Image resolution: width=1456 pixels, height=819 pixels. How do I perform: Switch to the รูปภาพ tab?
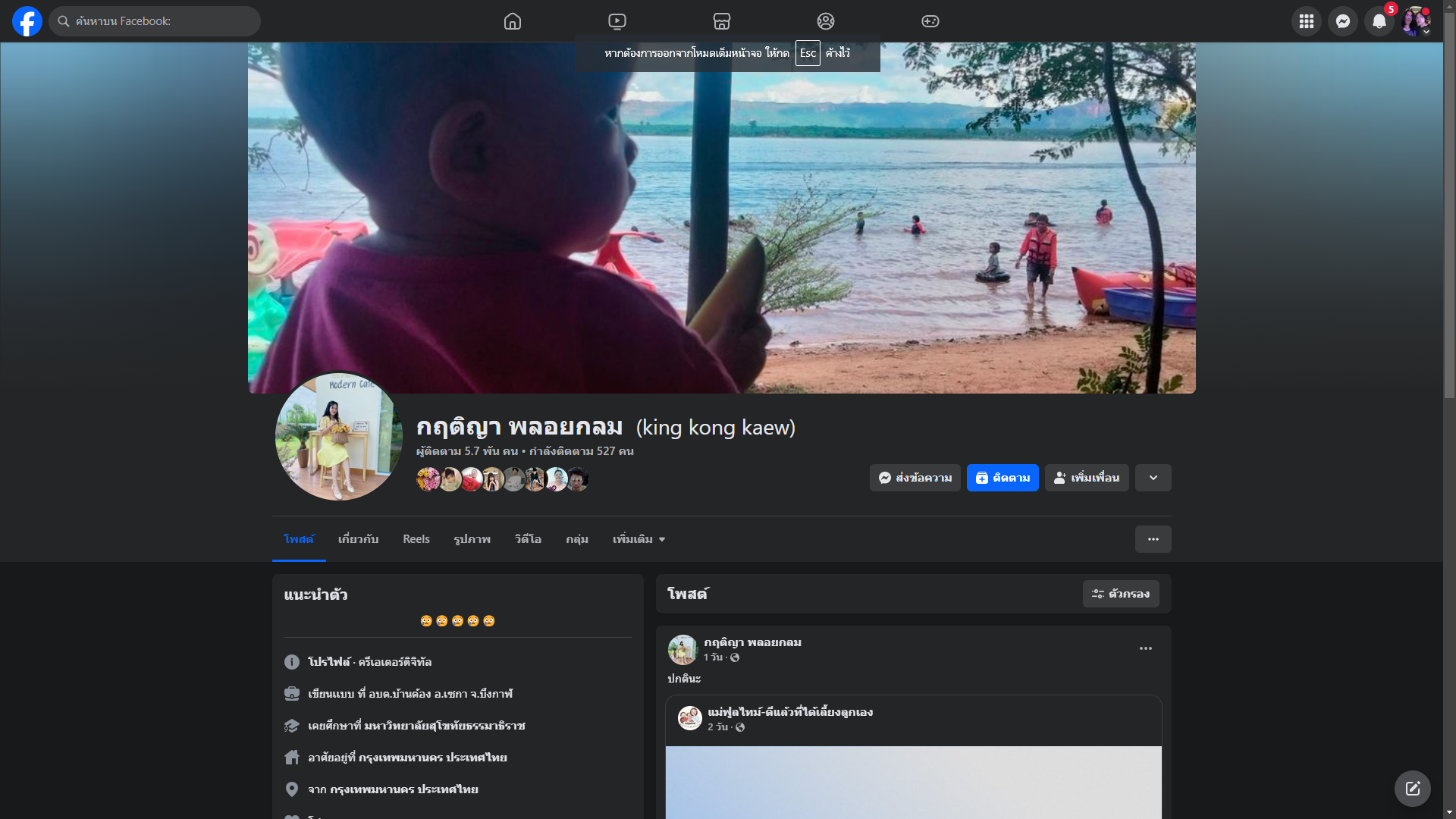[472, 539]
